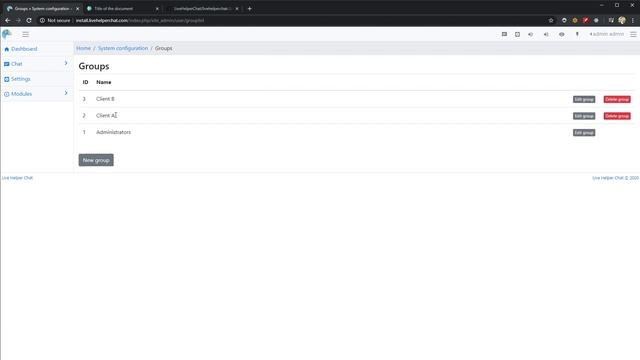Click the browser forward arrow

click(18, 20)
